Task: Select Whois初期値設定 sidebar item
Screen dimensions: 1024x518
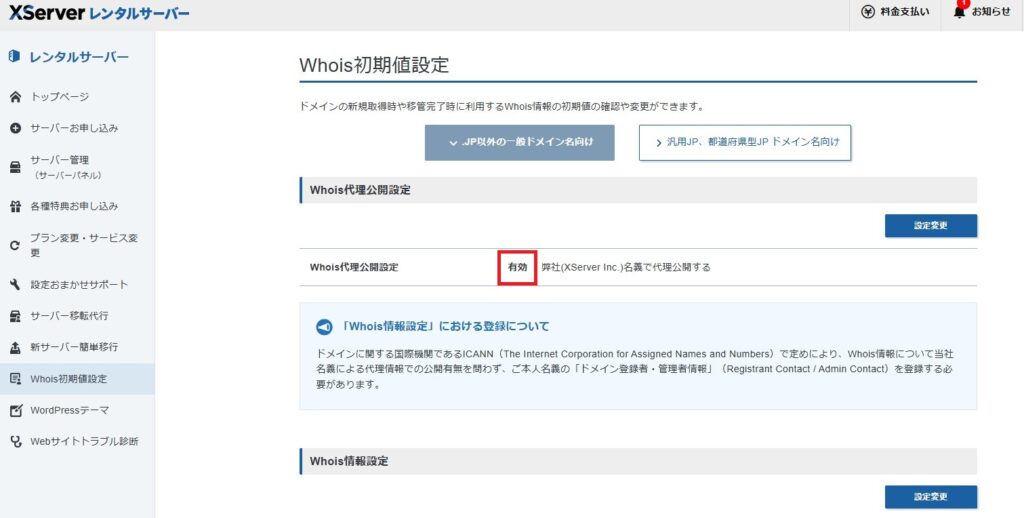Action: [x=68, y=379]
